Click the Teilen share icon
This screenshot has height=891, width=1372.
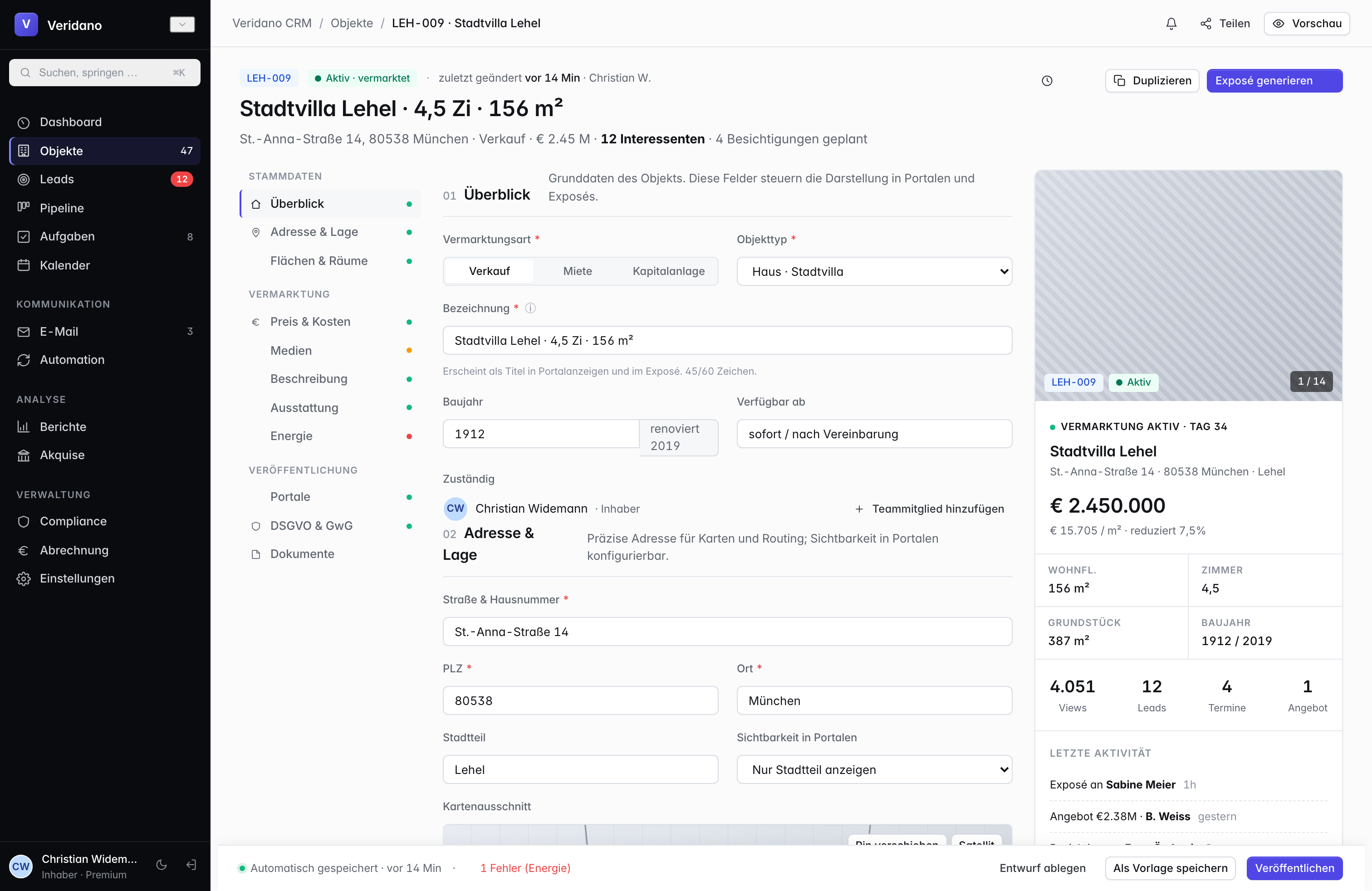click(1205, 24)
